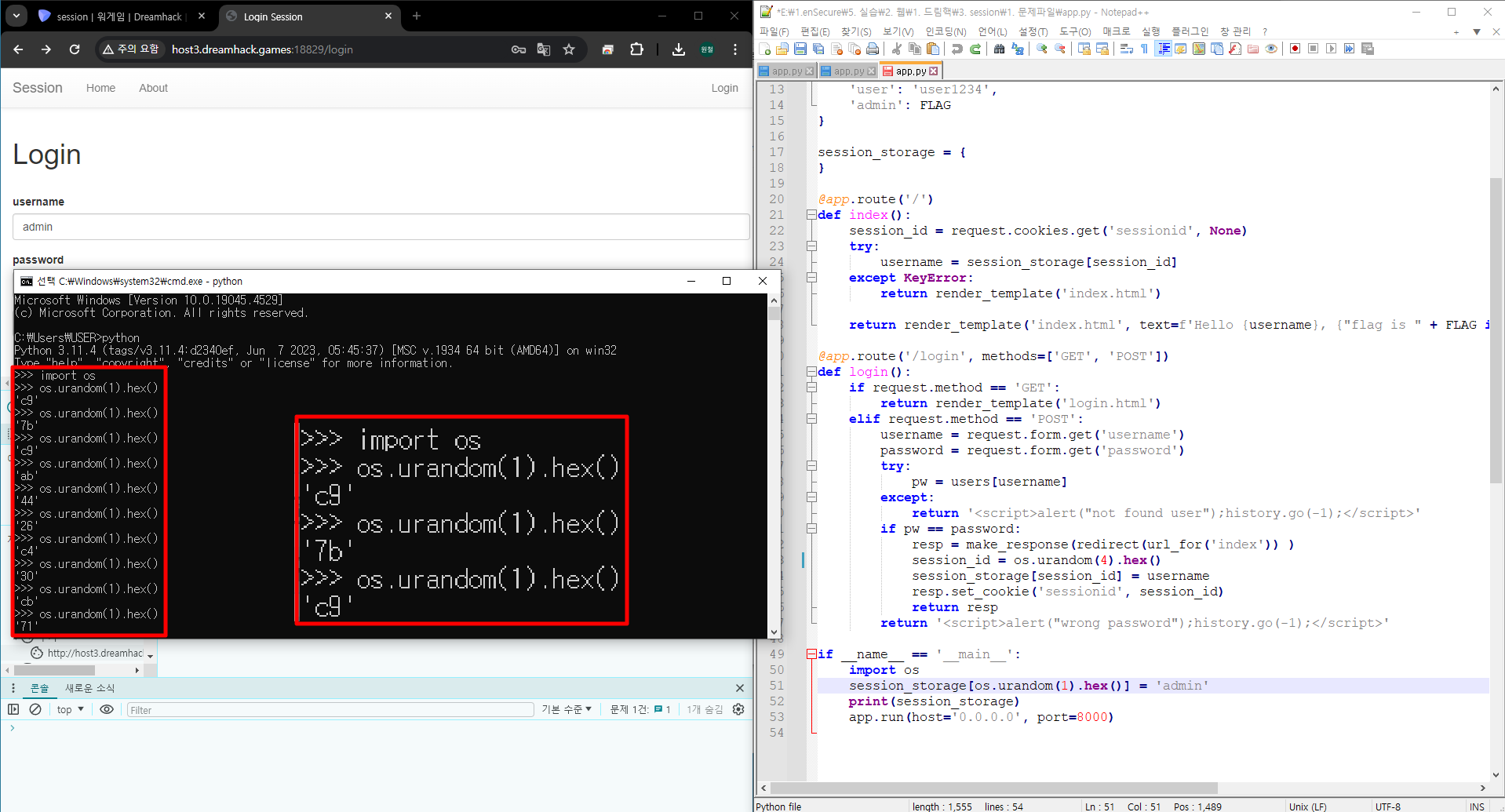Screen dimensions: 1505x812
Task: Click the Save recorded macro icon
Action: 1368,49
